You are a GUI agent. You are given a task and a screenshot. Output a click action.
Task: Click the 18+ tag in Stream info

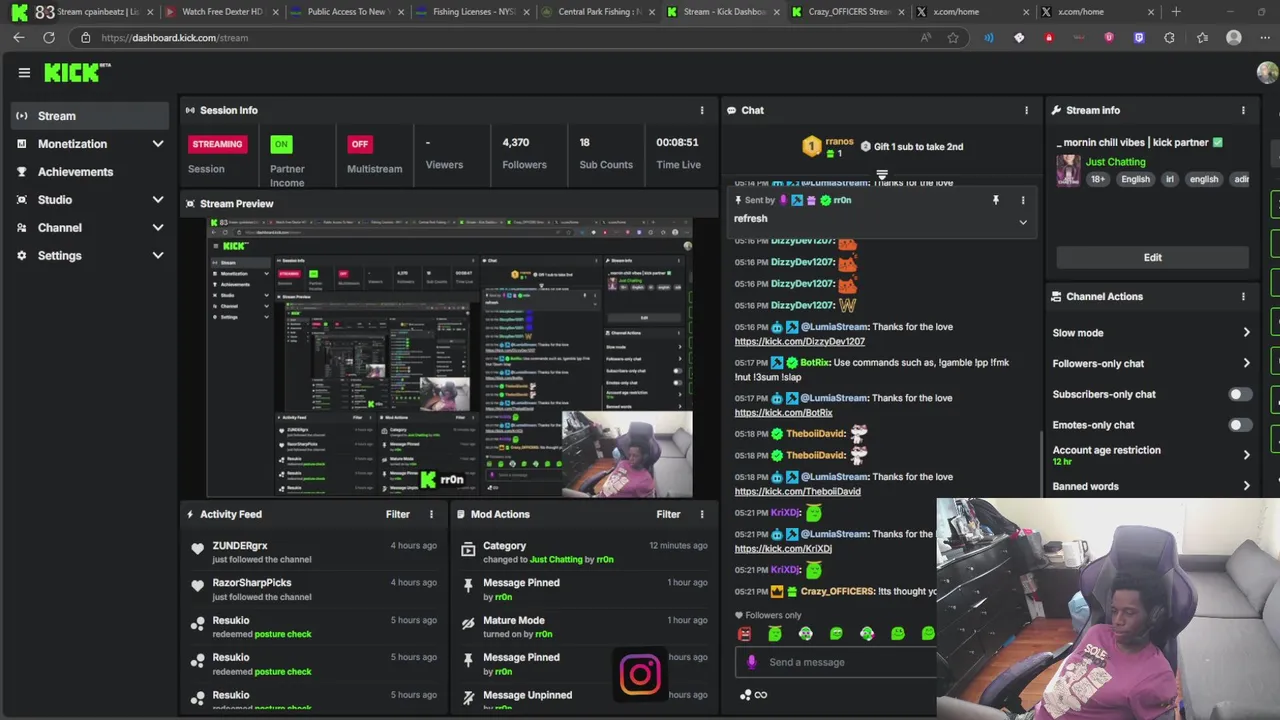tap(1098, 179)
